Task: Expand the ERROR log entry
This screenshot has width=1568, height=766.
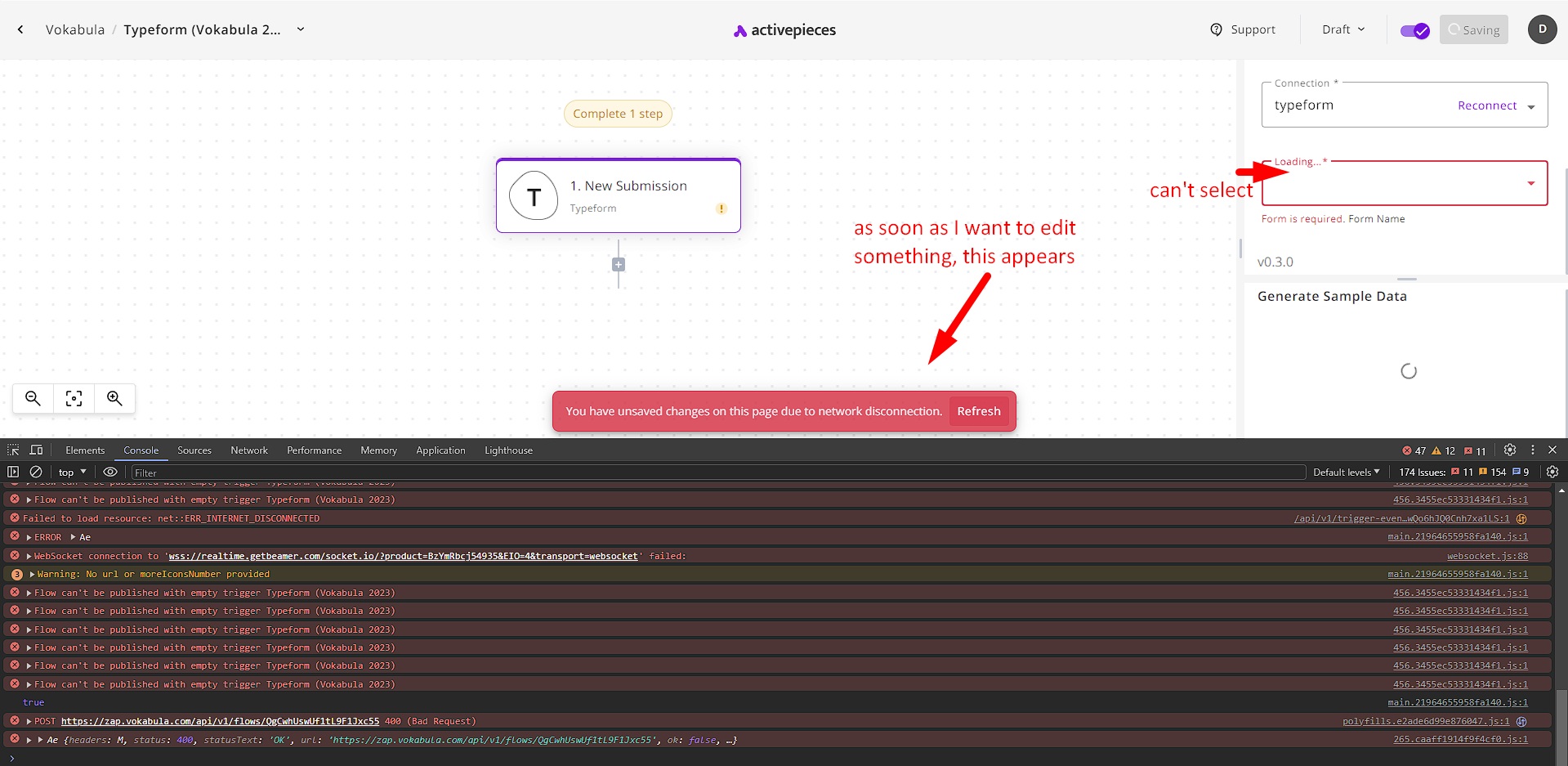Action: [29, 537]
